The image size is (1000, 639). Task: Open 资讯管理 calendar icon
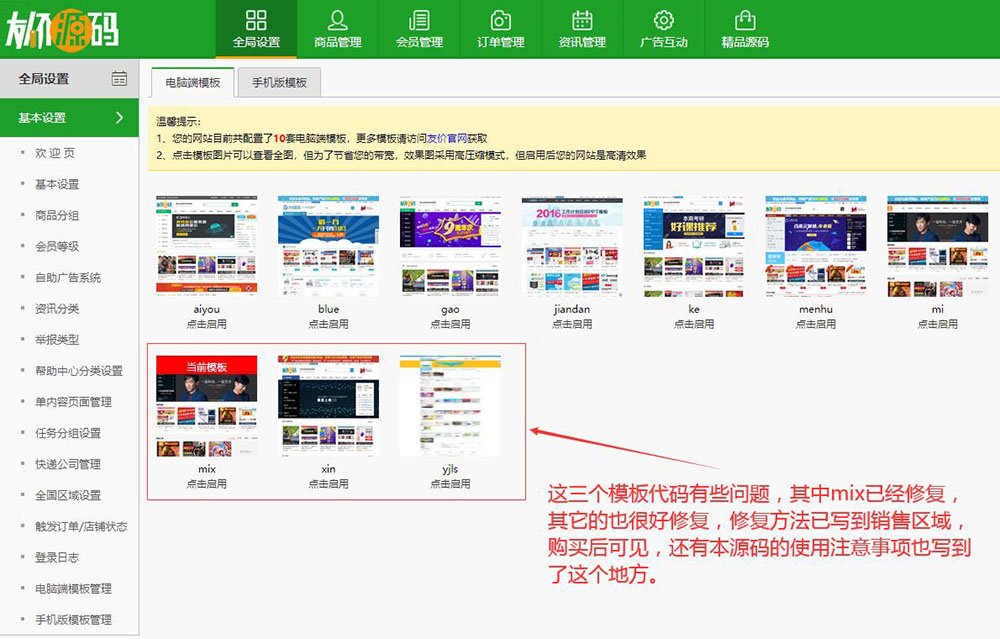[x=582, y=20]
